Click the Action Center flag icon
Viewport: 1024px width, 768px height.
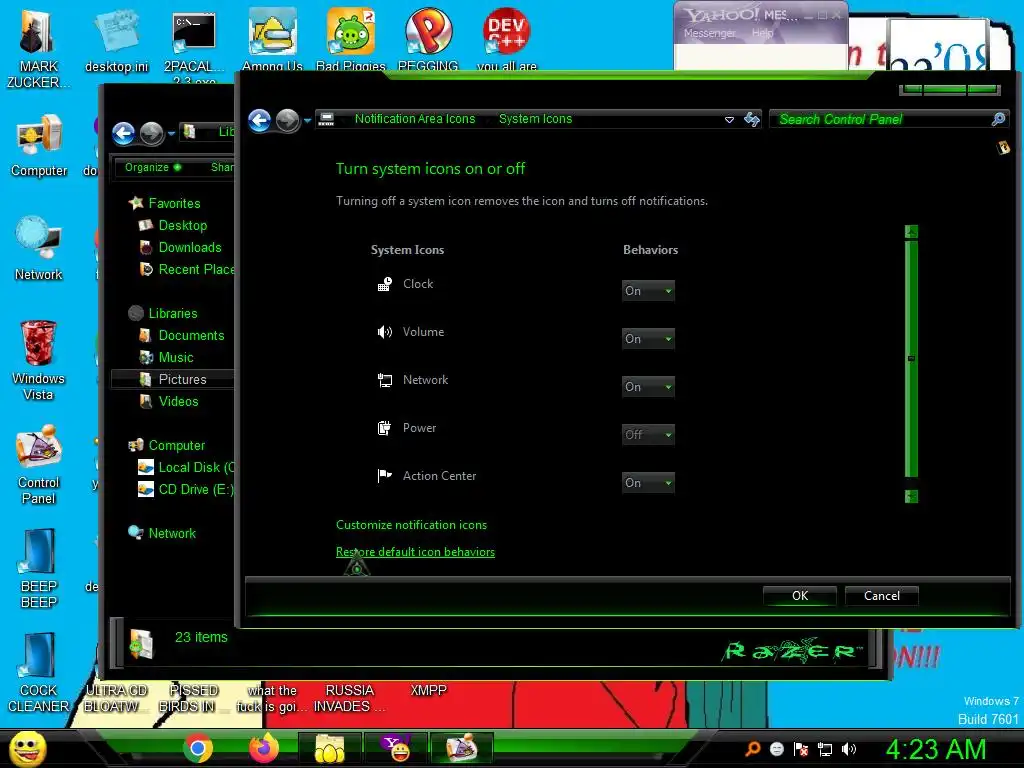tap(385, 476)
